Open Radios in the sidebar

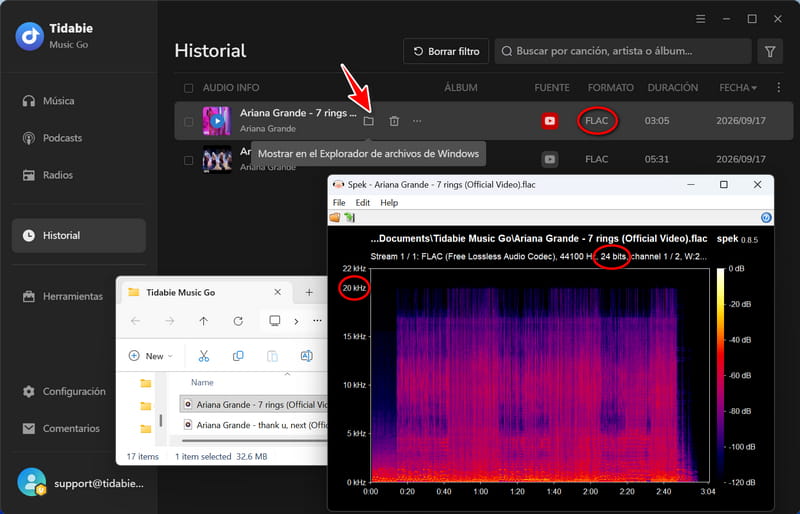coord(48,175)
